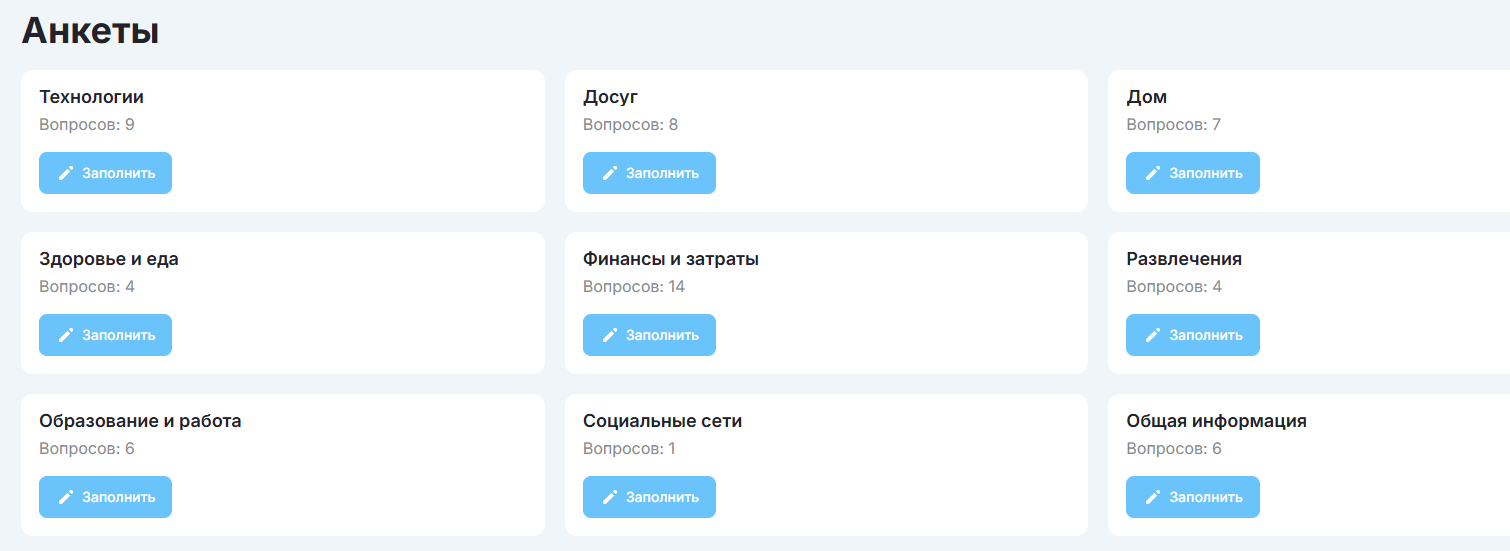Click the Здоровье и еда title
This screenshot has height=551, width=1510.
coord(109,259)
